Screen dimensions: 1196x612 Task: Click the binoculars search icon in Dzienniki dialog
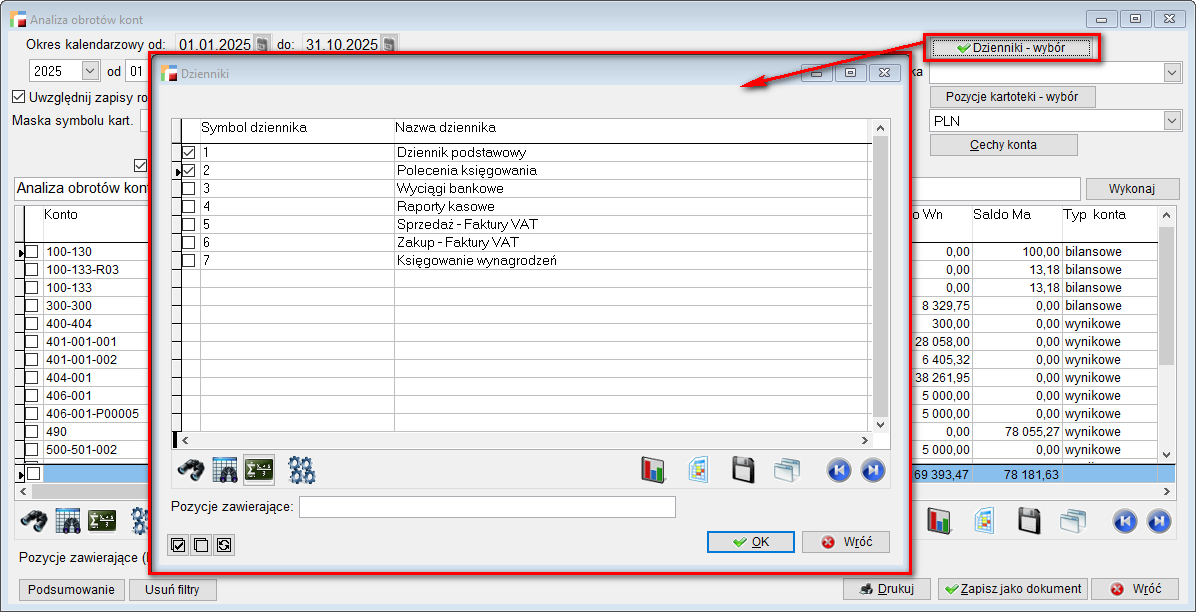point(190,469)
